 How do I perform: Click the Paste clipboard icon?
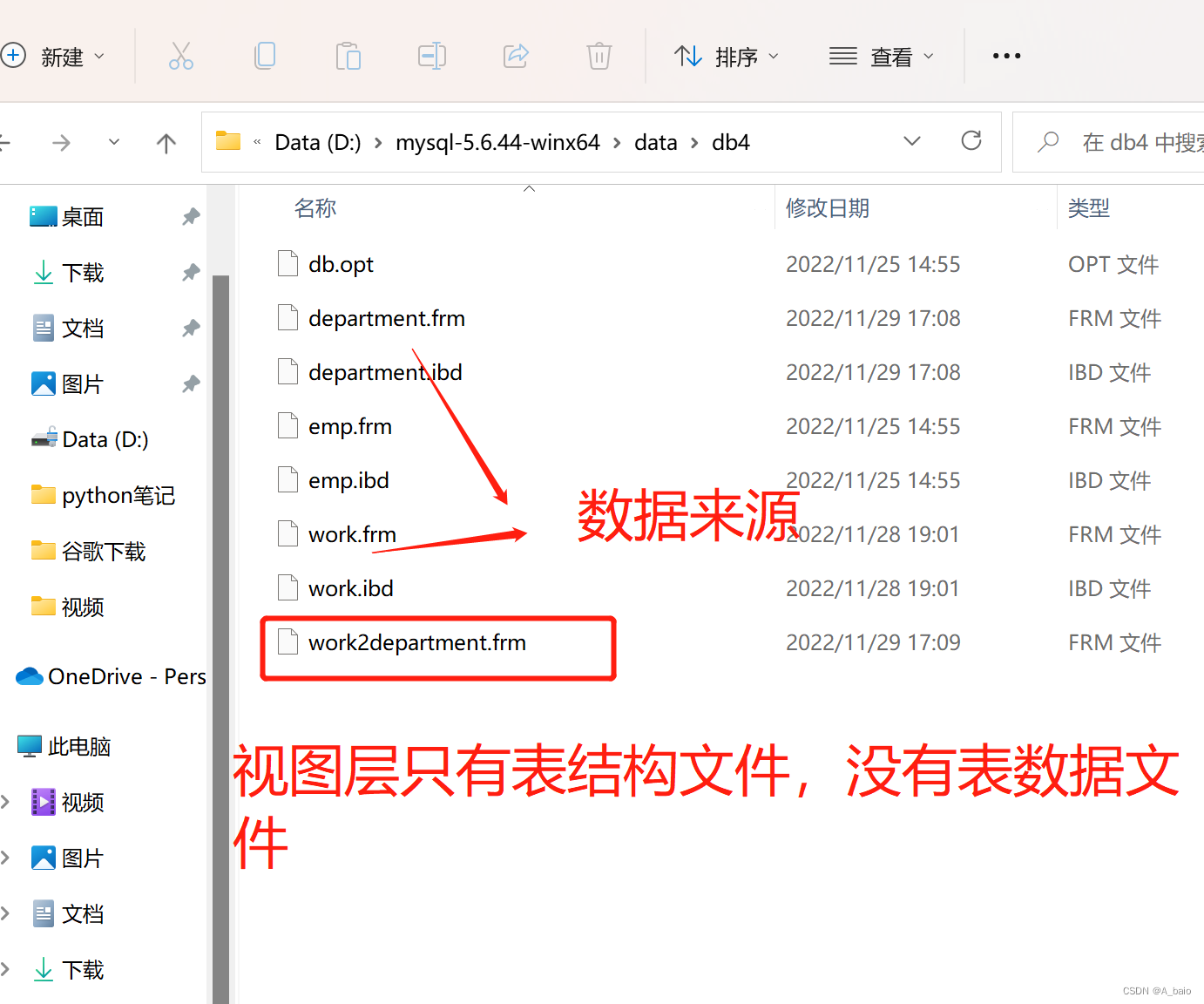point(348,56)
